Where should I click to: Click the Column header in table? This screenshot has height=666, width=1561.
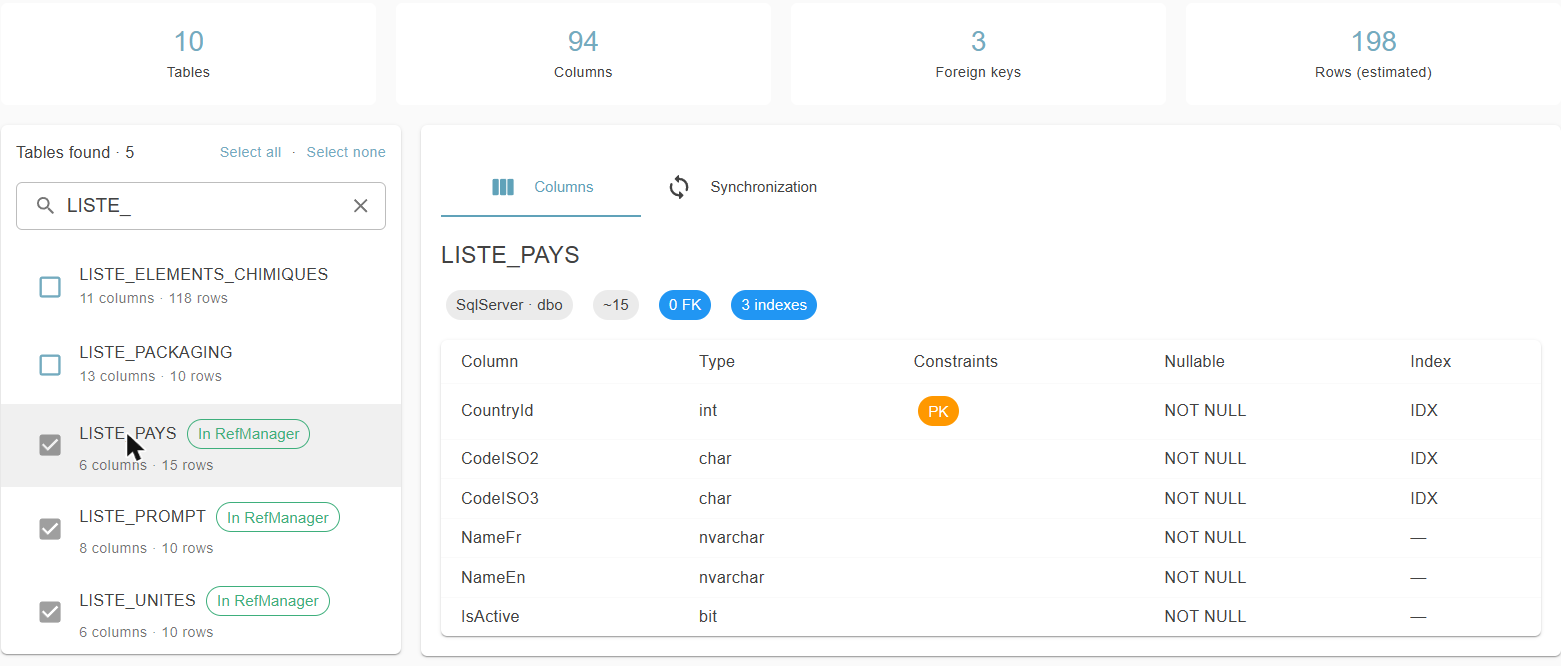click(490, 361)
